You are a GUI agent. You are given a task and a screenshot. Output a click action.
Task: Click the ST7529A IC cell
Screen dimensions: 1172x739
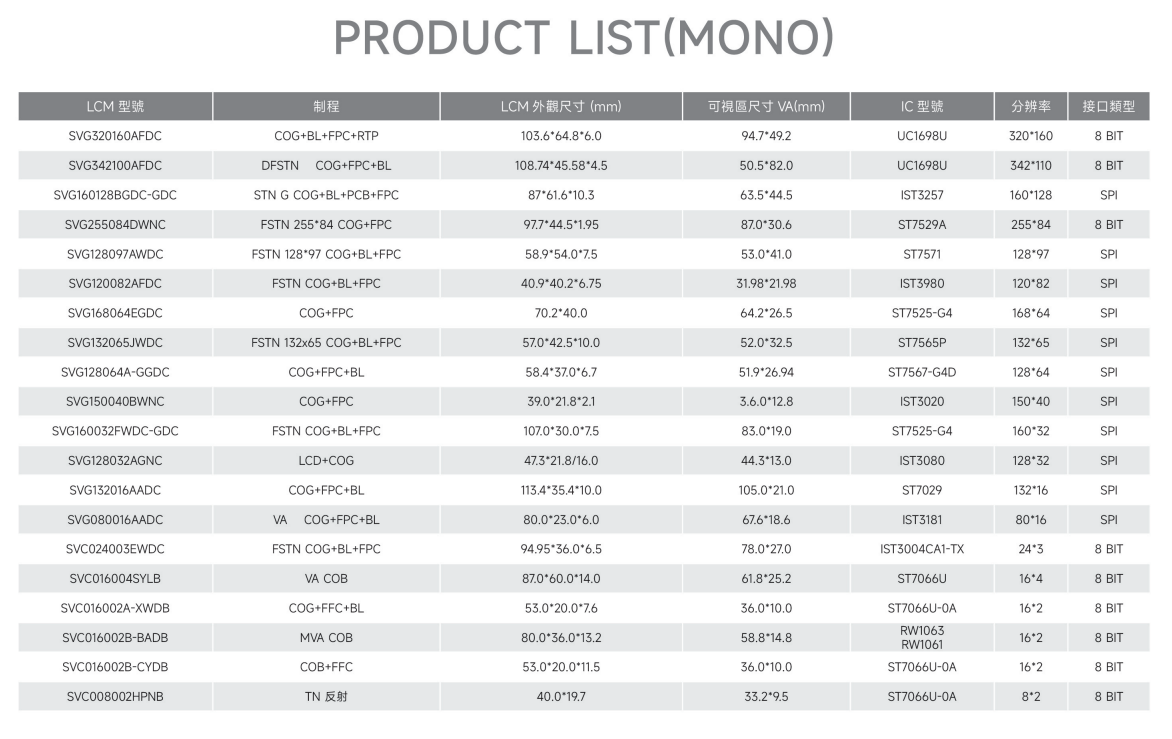(922, 224)
